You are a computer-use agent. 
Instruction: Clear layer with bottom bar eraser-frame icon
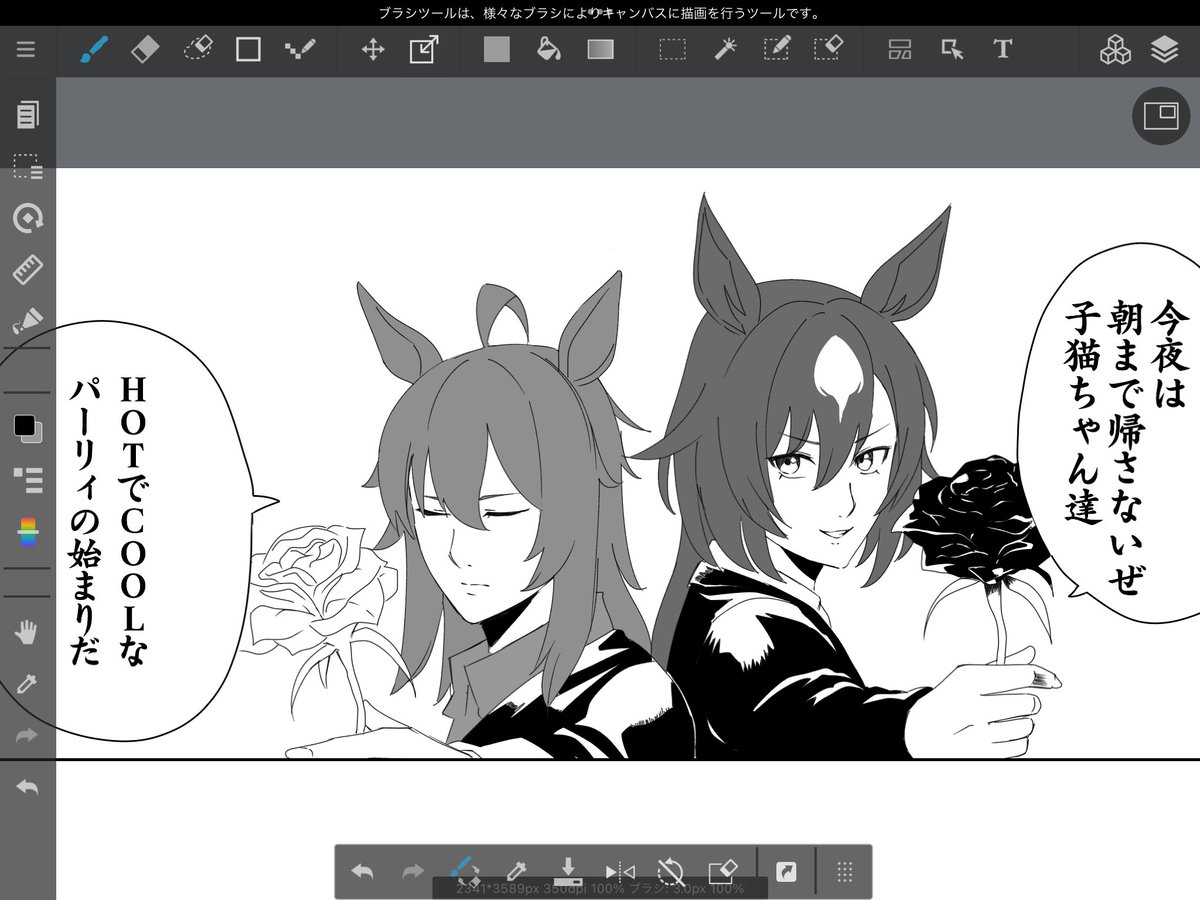tap(723, 871)
